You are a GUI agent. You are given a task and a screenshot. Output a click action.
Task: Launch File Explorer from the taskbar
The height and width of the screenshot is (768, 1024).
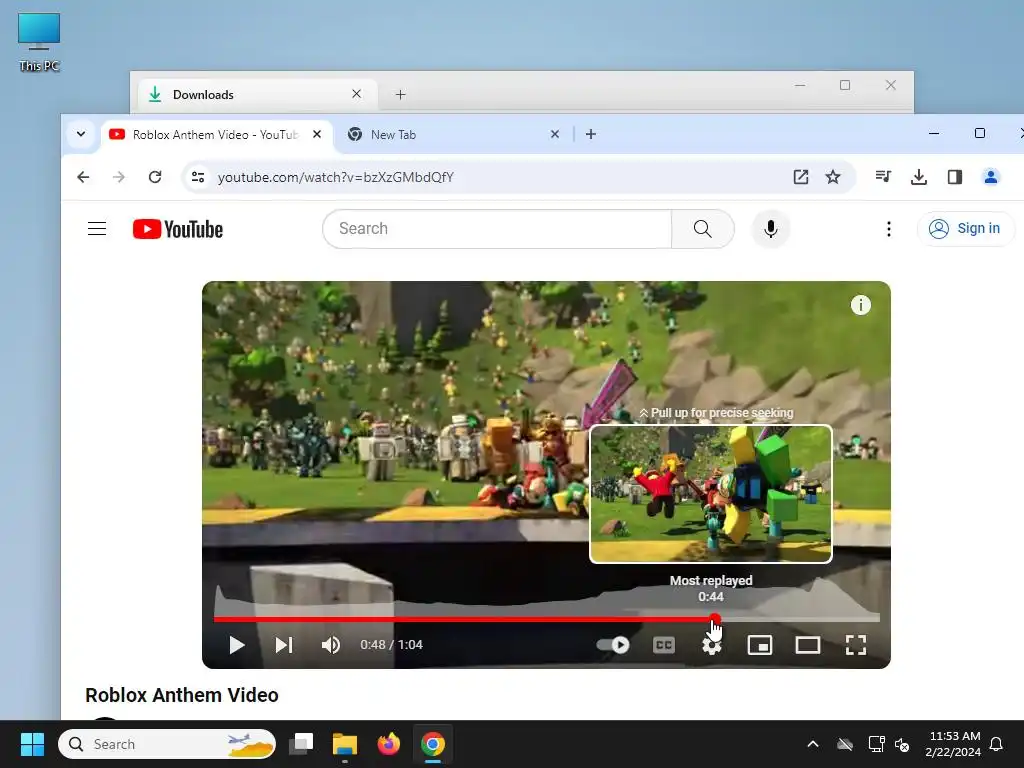click(x=345, y=744)
